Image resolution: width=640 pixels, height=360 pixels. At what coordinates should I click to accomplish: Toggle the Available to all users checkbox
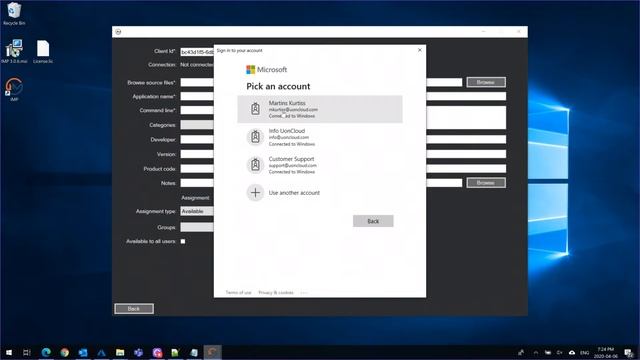point(183,241)
